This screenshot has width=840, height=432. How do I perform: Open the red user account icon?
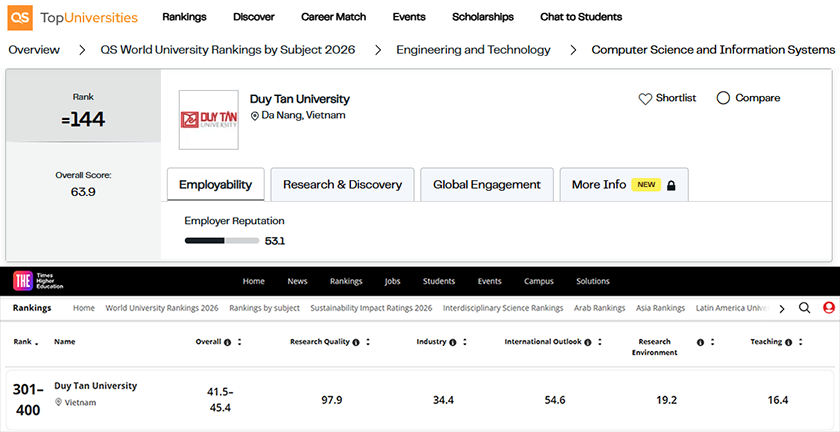(829, 308)
